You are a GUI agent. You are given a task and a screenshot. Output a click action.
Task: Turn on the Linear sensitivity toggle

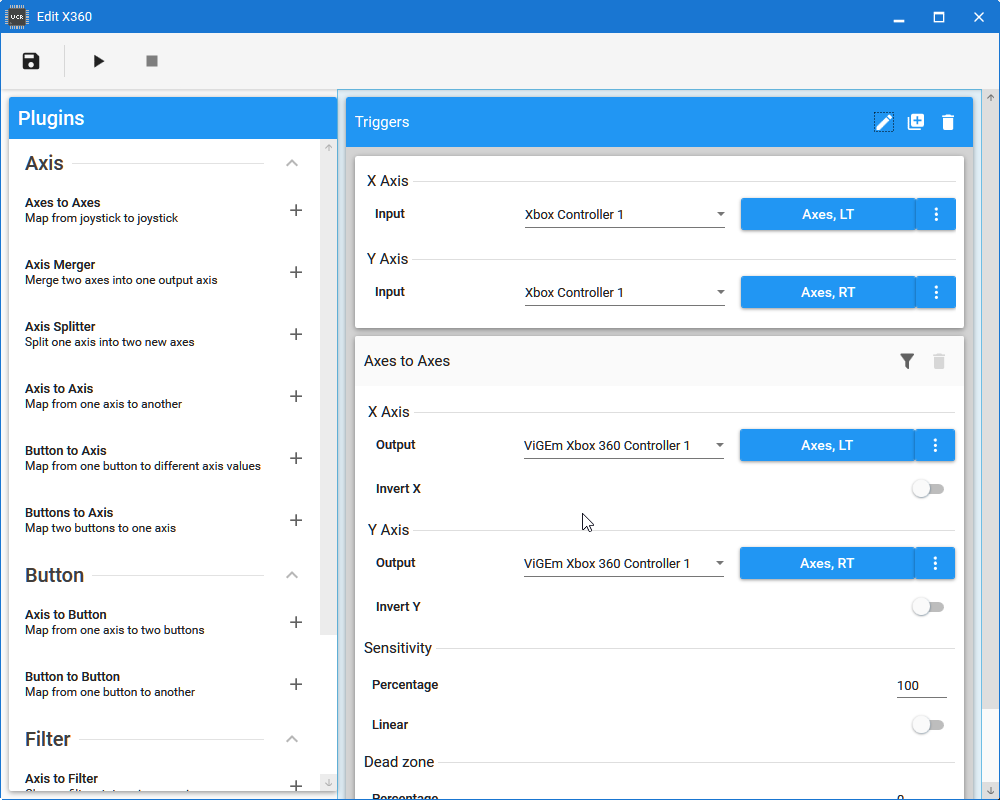pyautogui.click(x=927, y=725)
